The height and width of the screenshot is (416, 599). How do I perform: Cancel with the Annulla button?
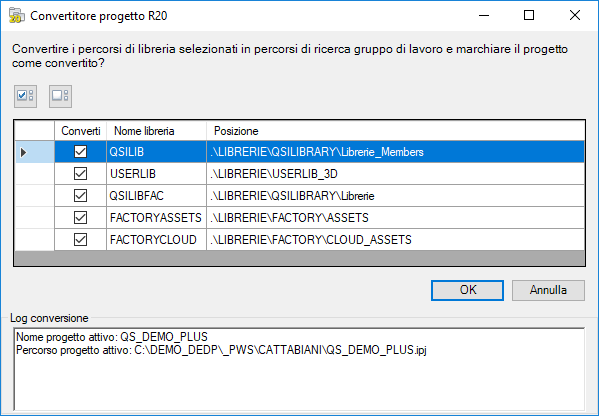(x=548, y=290)
